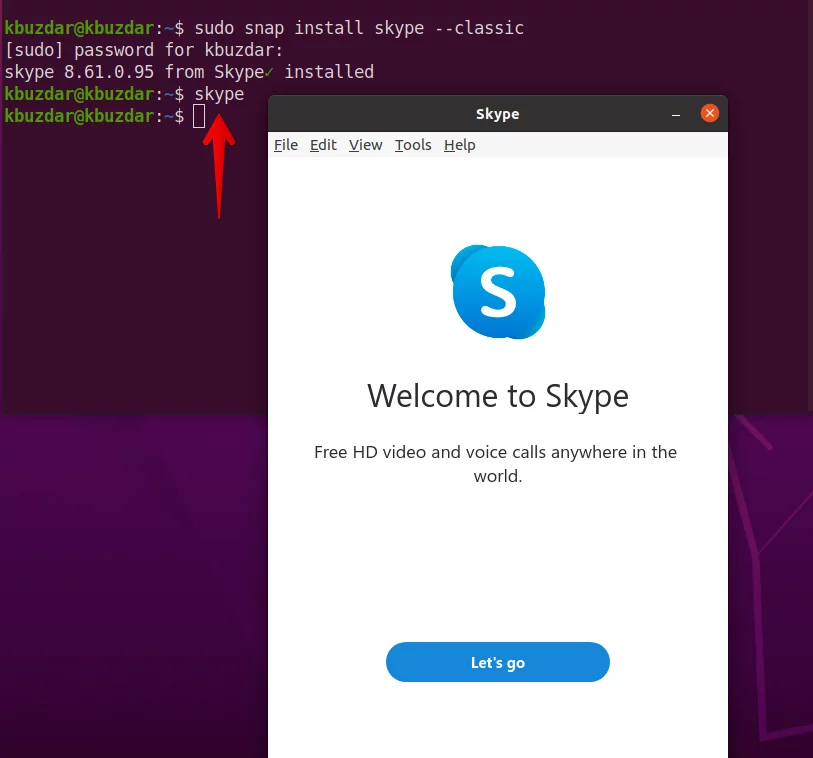
Task: Click the green checkmark after Skype in terminal
Action: pyautogui.click(x=269, y=73)
